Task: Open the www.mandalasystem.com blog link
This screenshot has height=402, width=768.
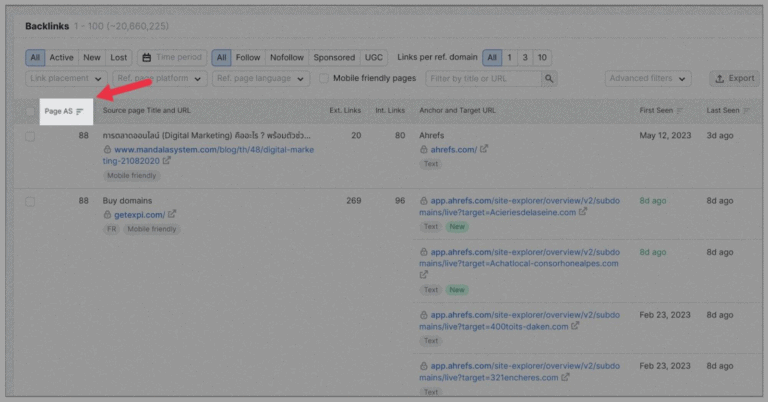Action: pyautogui.click(x=208, y=155)
